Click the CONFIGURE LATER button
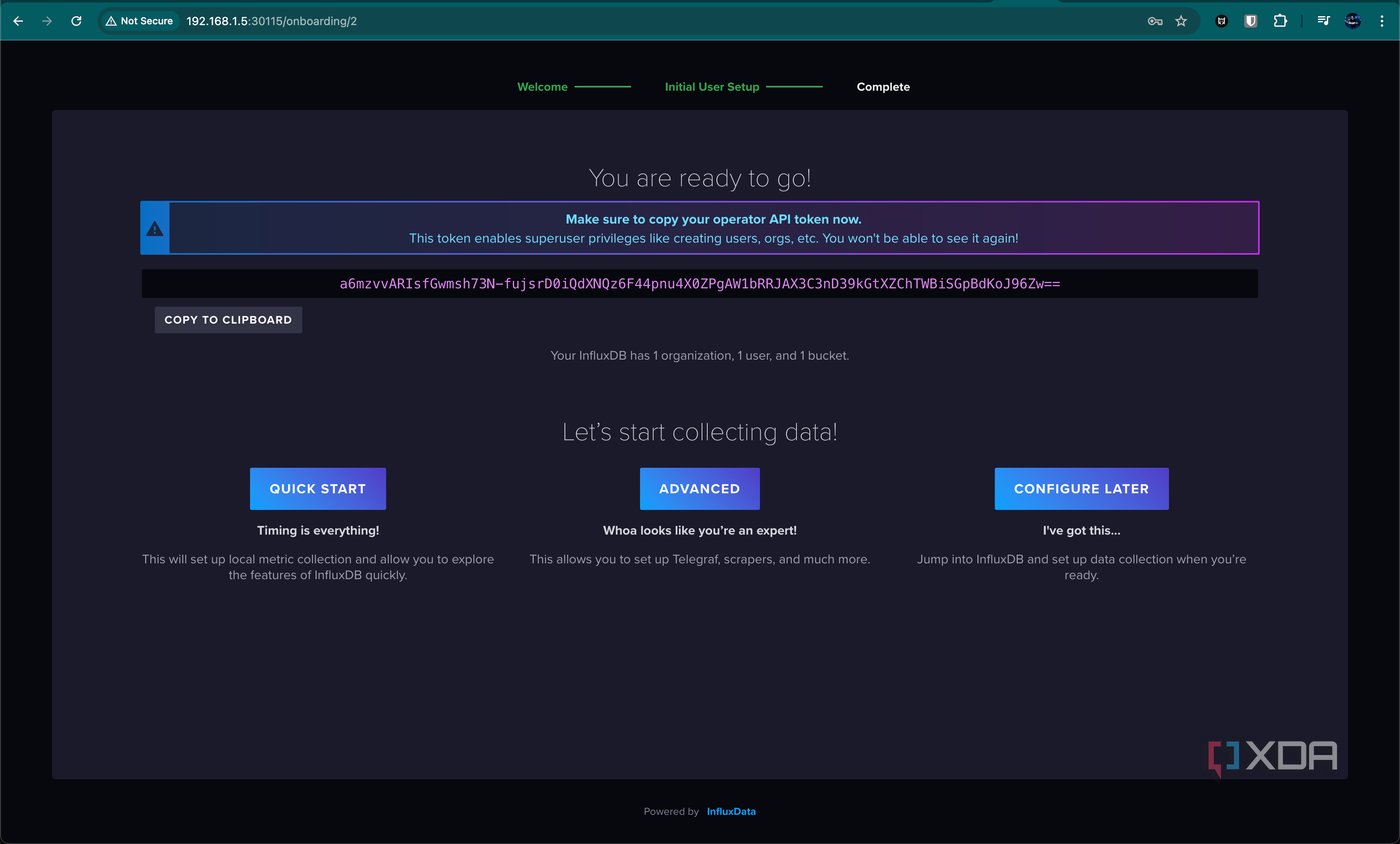This screenshot has width=1400, height=844. tap(1081, 489)
